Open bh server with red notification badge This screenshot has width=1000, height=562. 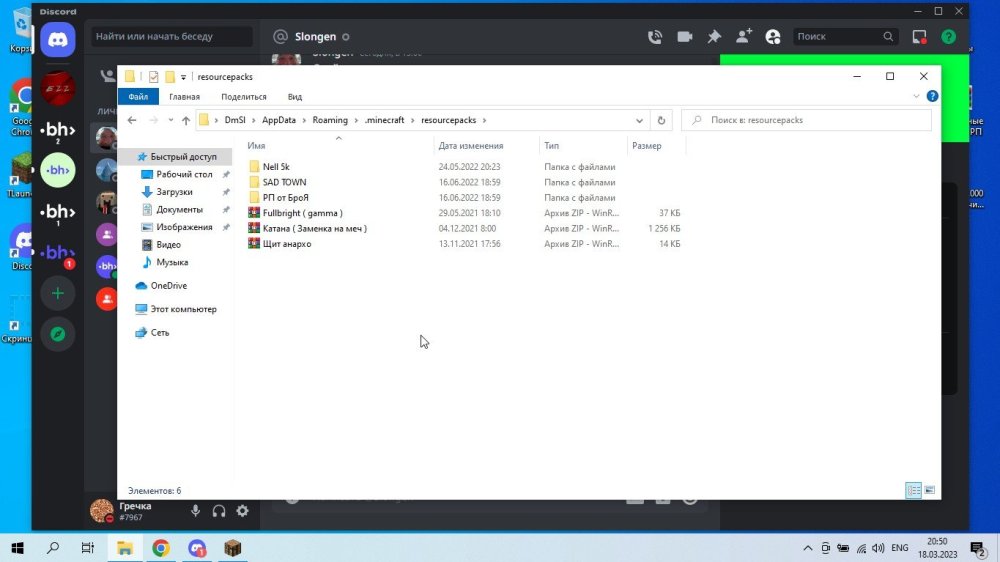[x=57, y=253]
